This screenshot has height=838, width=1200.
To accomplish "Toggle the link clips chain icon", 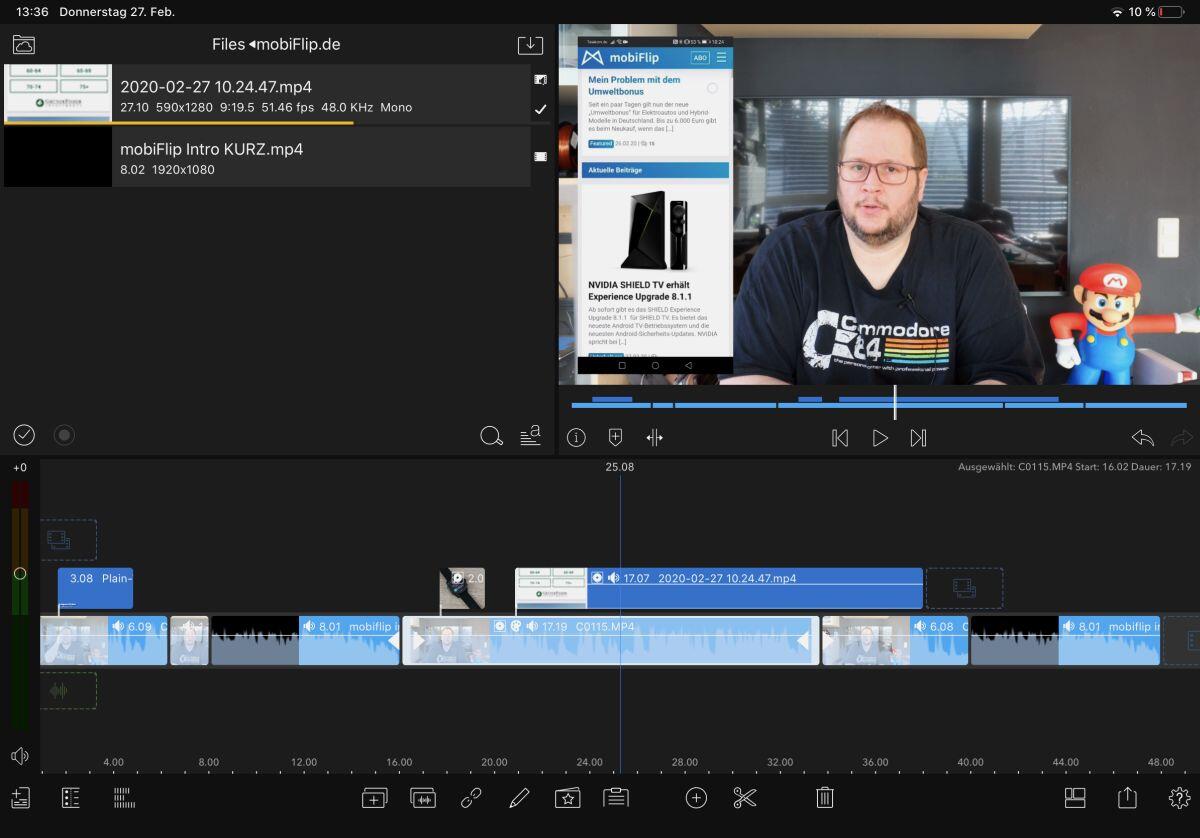I will point(471,797).
